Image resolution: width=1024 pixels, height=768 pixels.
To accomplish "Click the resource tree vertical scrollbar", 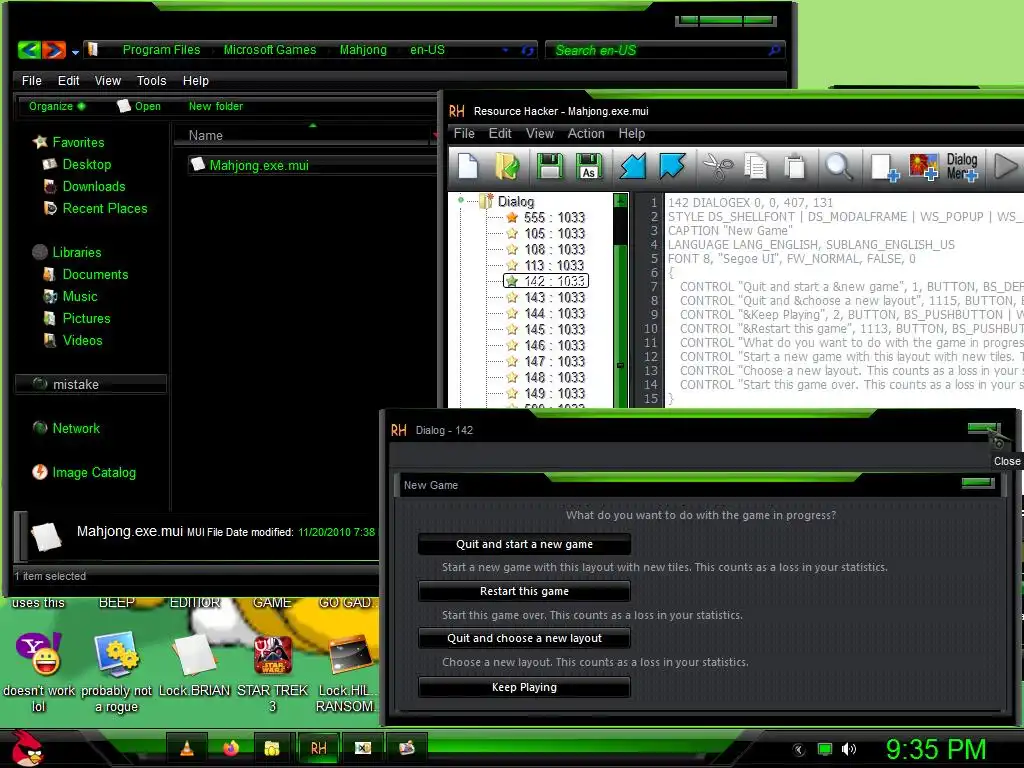I will point(620,300).
